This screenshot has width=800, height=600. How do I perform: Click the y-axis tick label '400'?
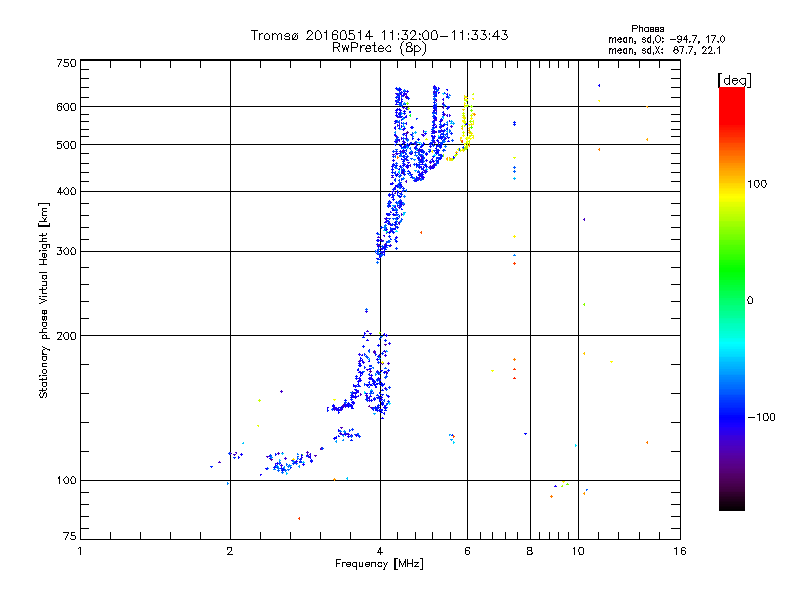pyautogui.click(x=66, y=192)
